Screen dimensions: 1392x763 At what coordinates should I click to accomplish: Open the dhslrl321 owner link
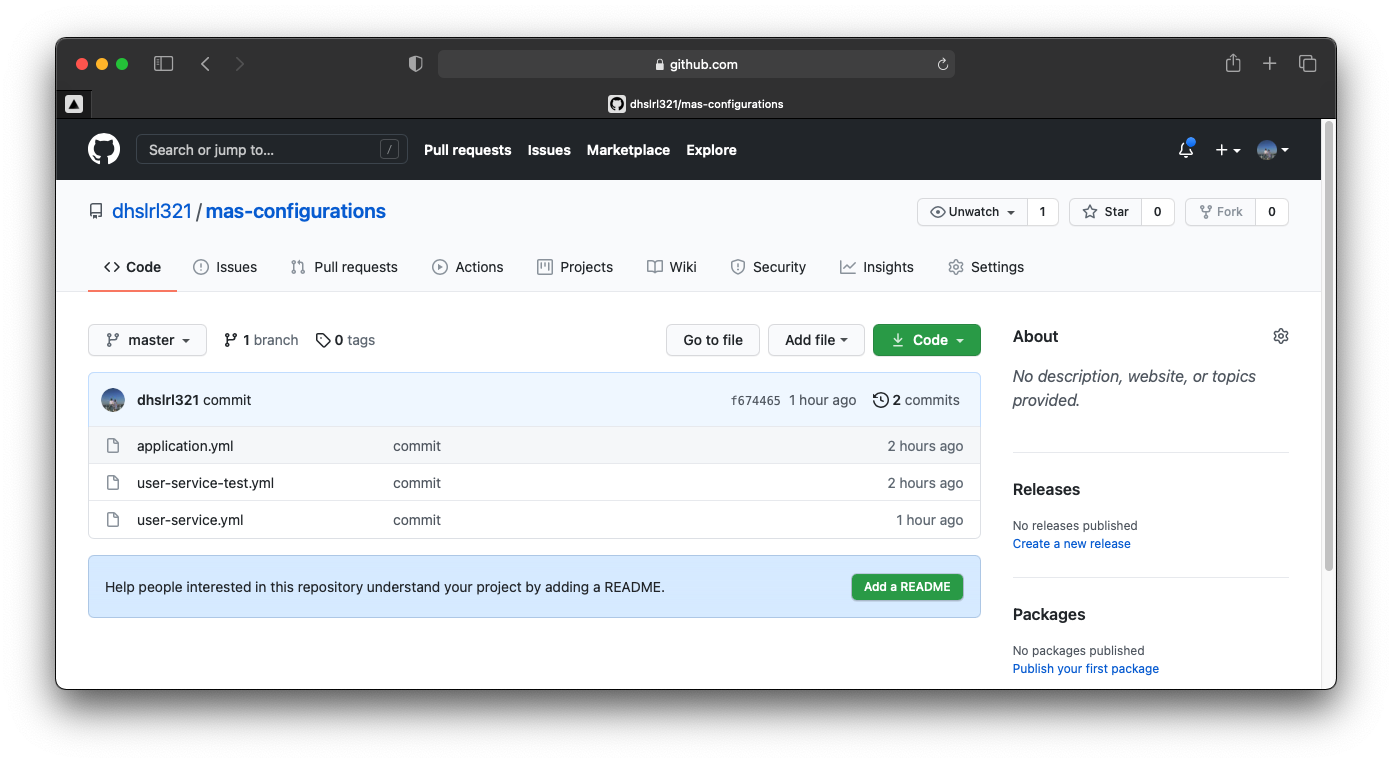point(152,211)
